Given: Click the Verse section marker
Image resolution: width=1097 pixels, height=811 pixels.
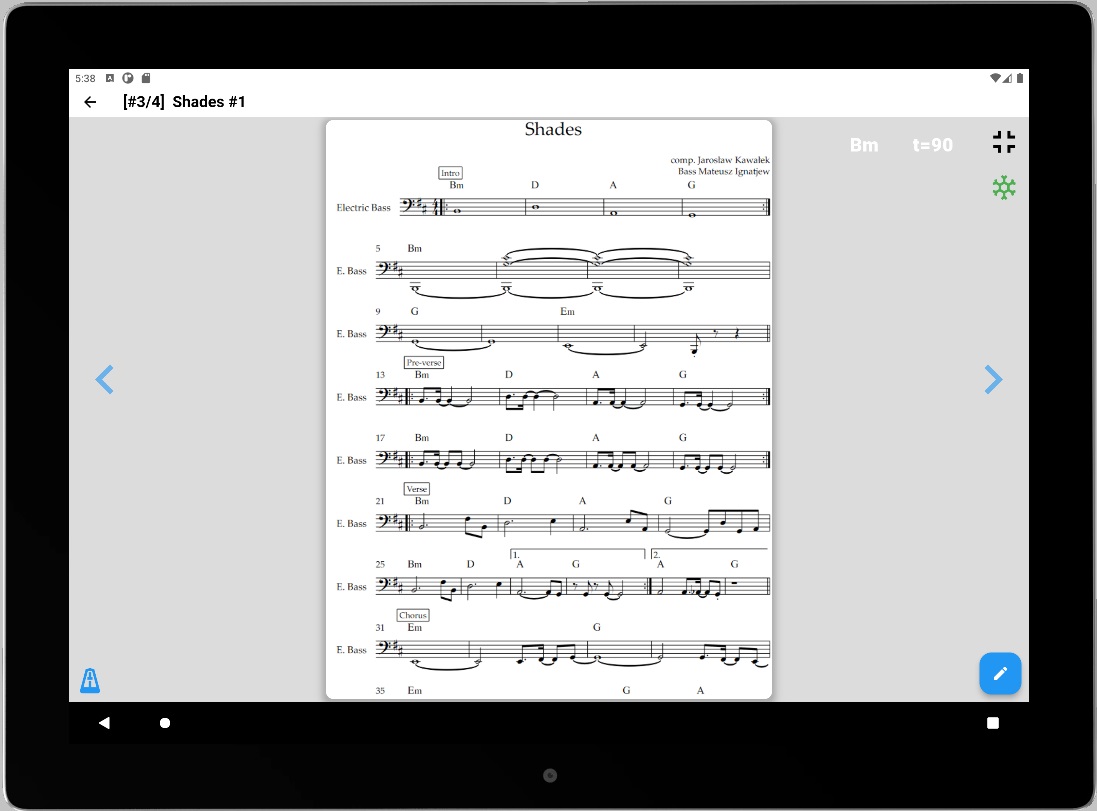Looking at the screenshot, I should (x=416, y=489).
